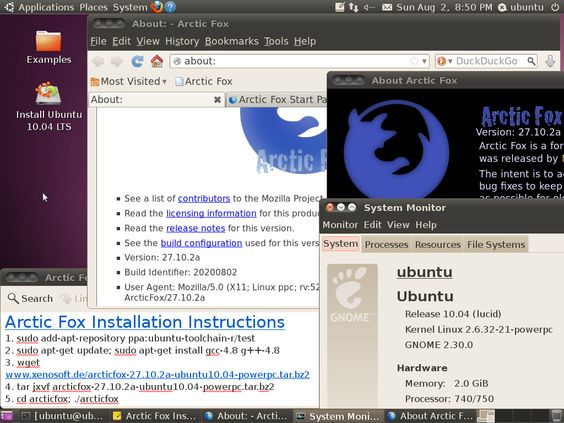Image resolution: width=564 pixels, height=423 pixels.
Task: Click the power/shutdown icon in top panel
Action: (x=555, y=7)
